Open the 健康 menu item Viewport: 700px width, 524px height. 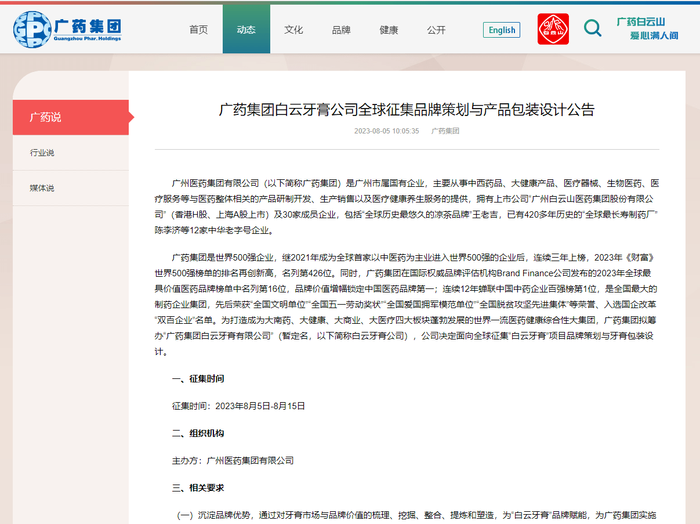388,30
